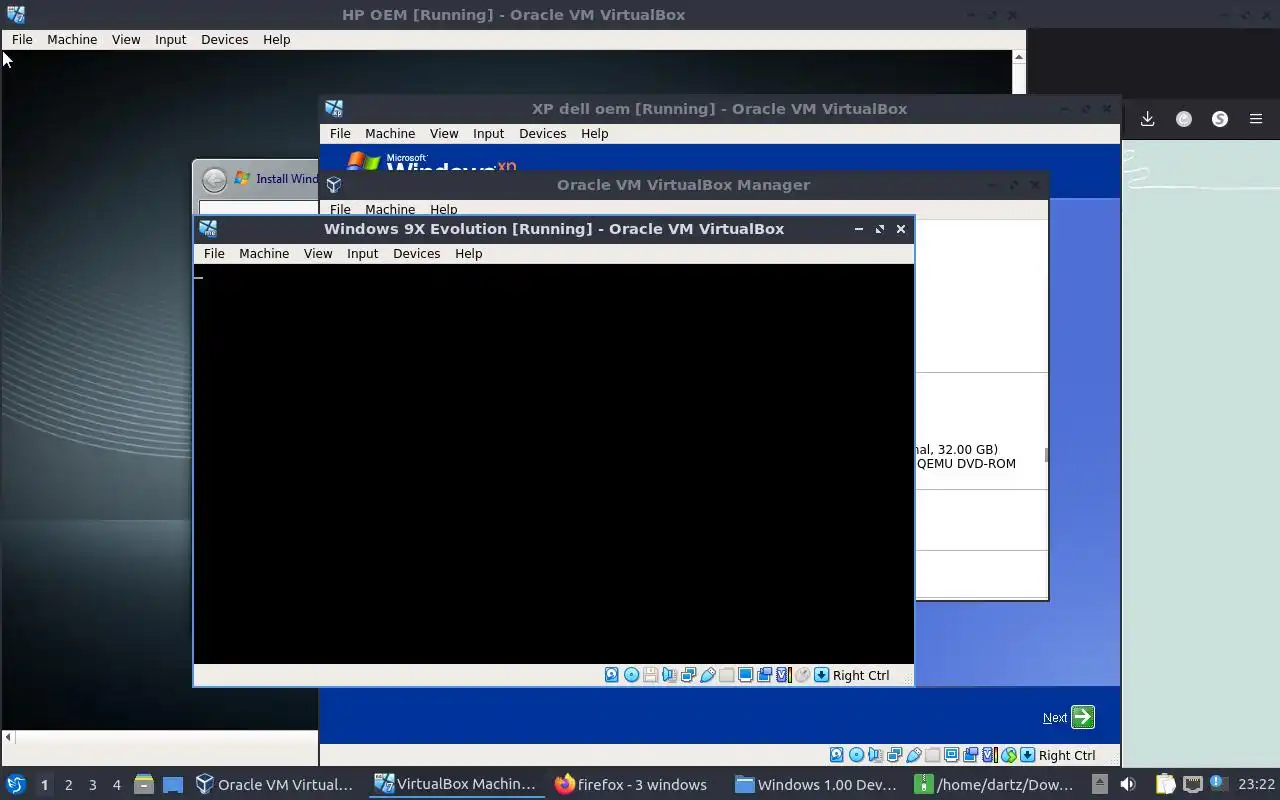The height and width of the screenshot is (800, 1280).
Task: Click mouse integration indicator in Windows 9X Evolution status bar
Action: point(802,675)
